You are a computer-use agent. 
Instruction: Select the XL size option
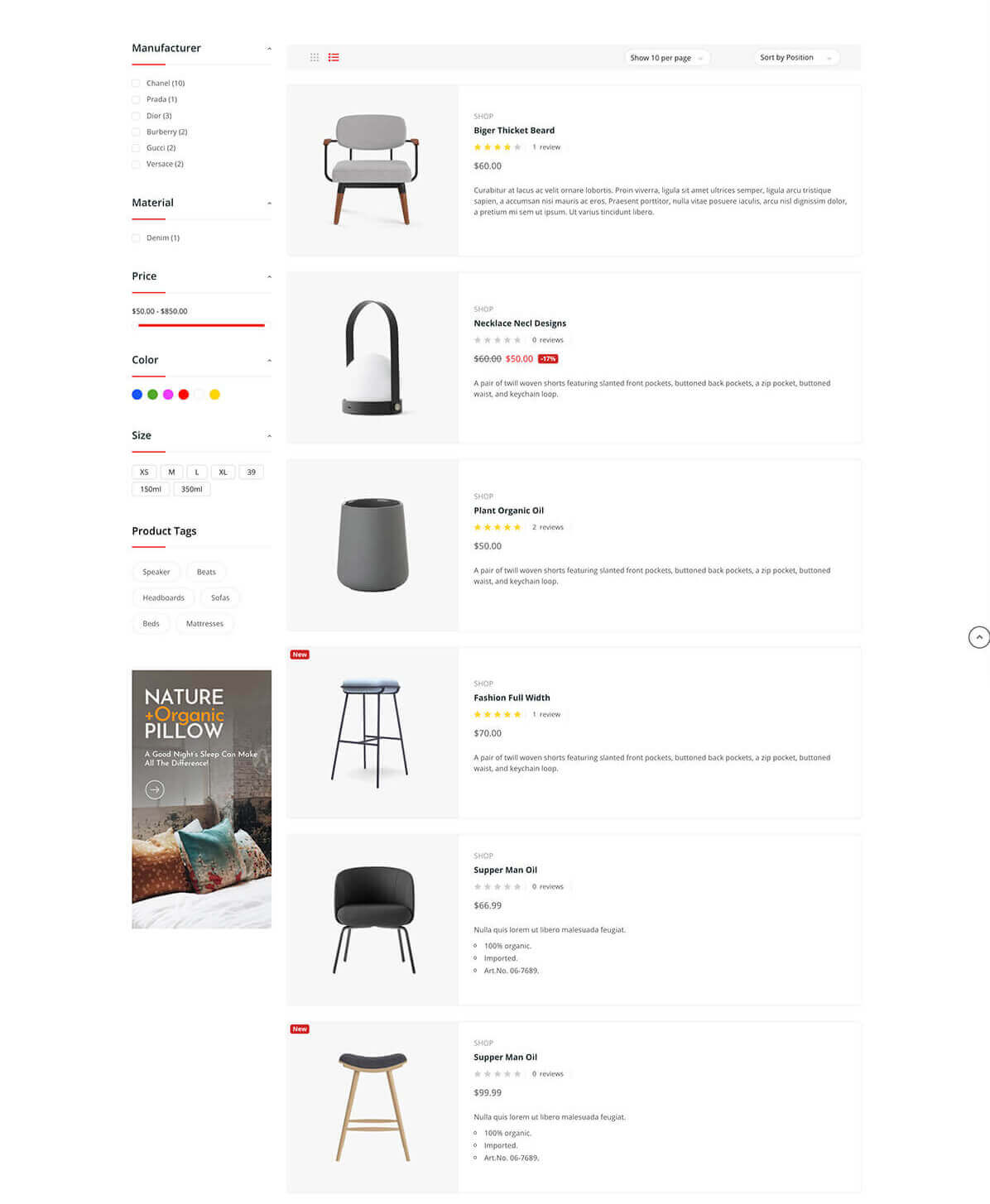pyautogui.click(x=223, y=472)
